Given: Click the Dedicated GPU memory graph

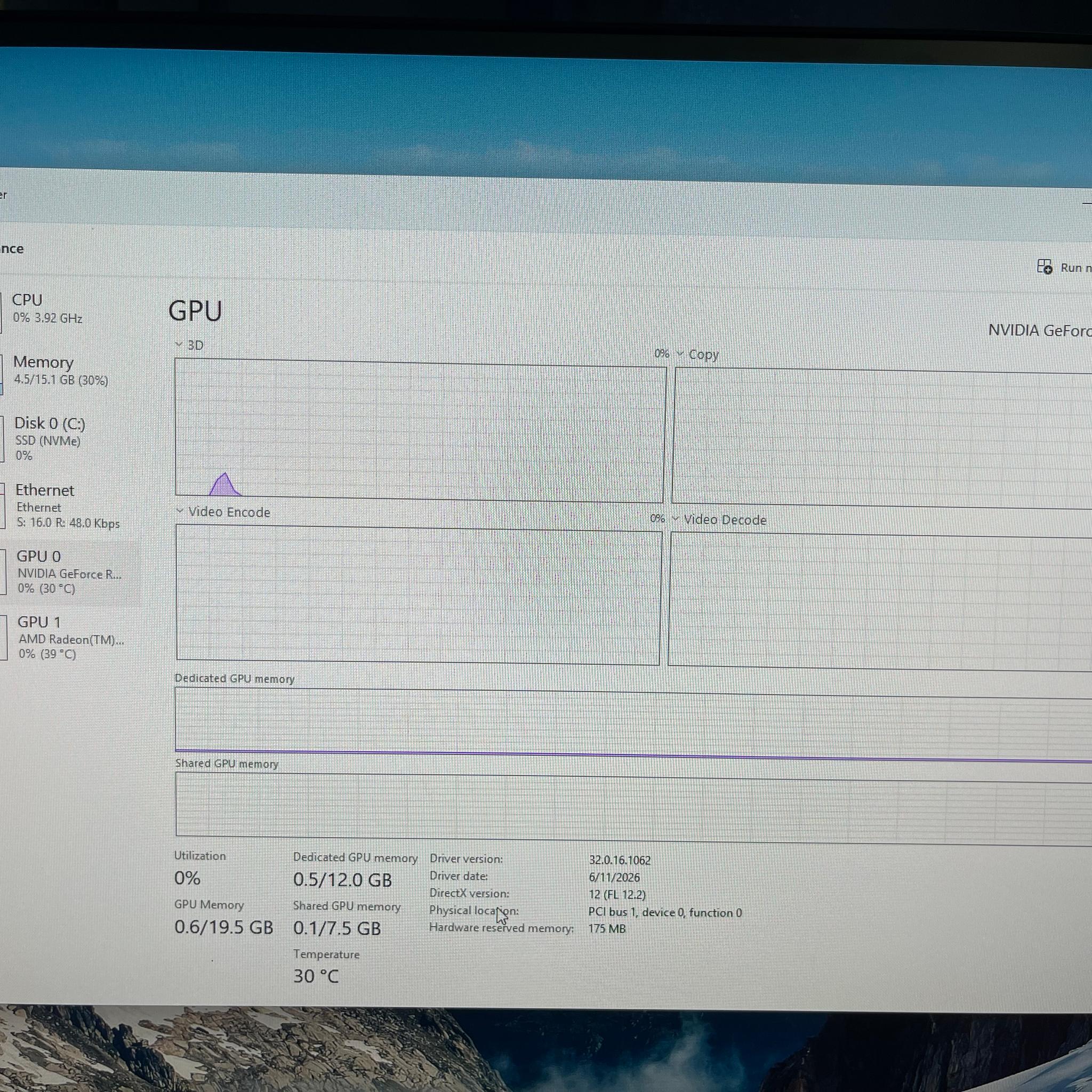Looking at the screenshot, I should click(x=633, y=725).
